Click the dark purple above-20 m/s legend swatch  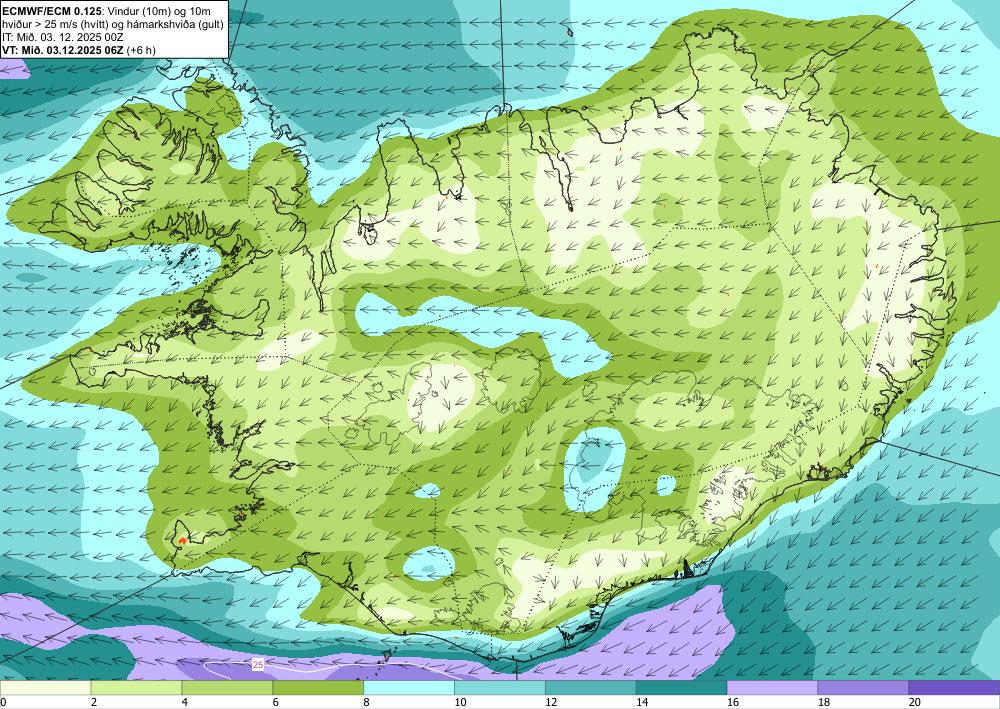point(954,688)
